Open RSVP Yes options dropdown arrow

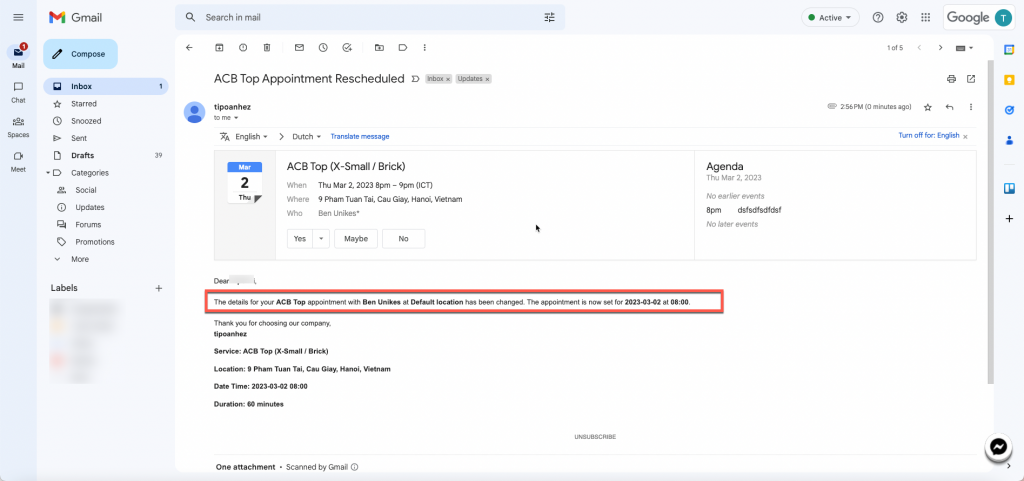pos(321,239)
